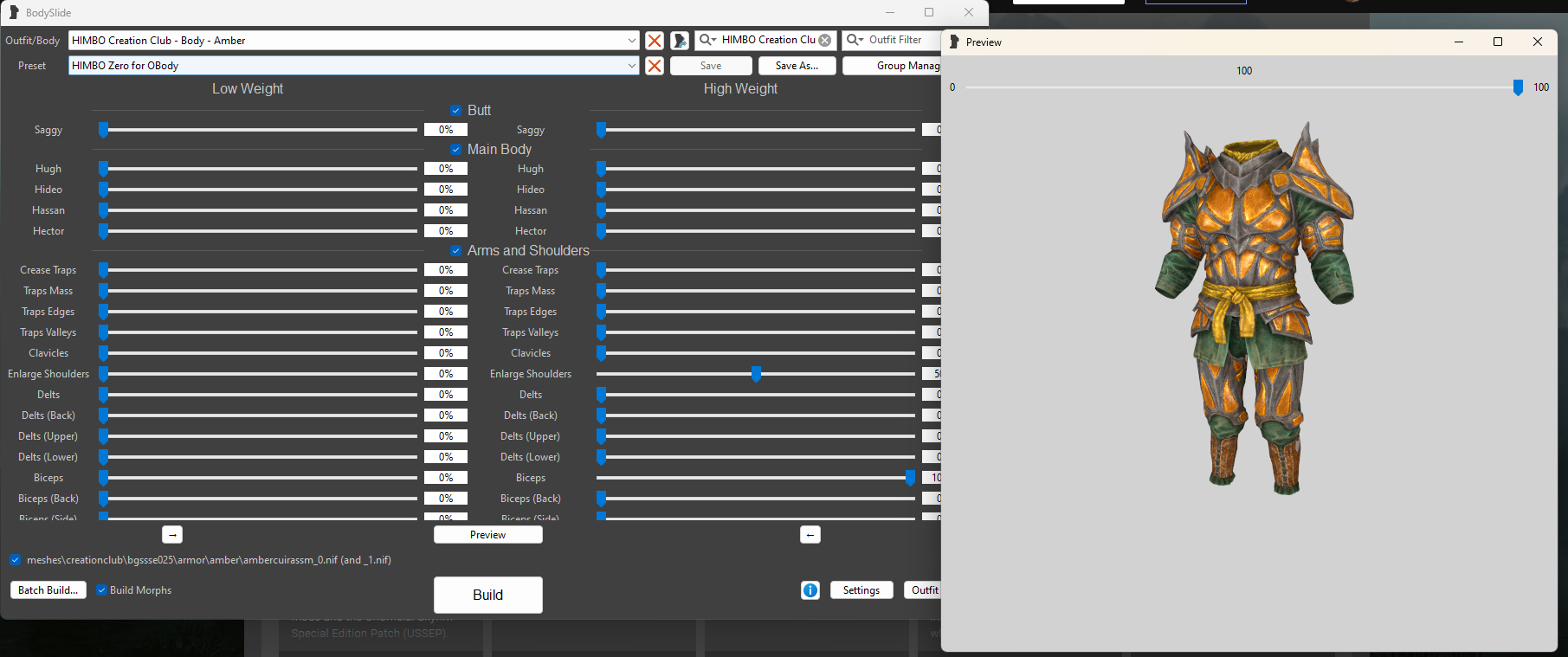Open Outfit Filter search options magnifier
Screen dimensions: 1568x657
click(x=855, y=40)
